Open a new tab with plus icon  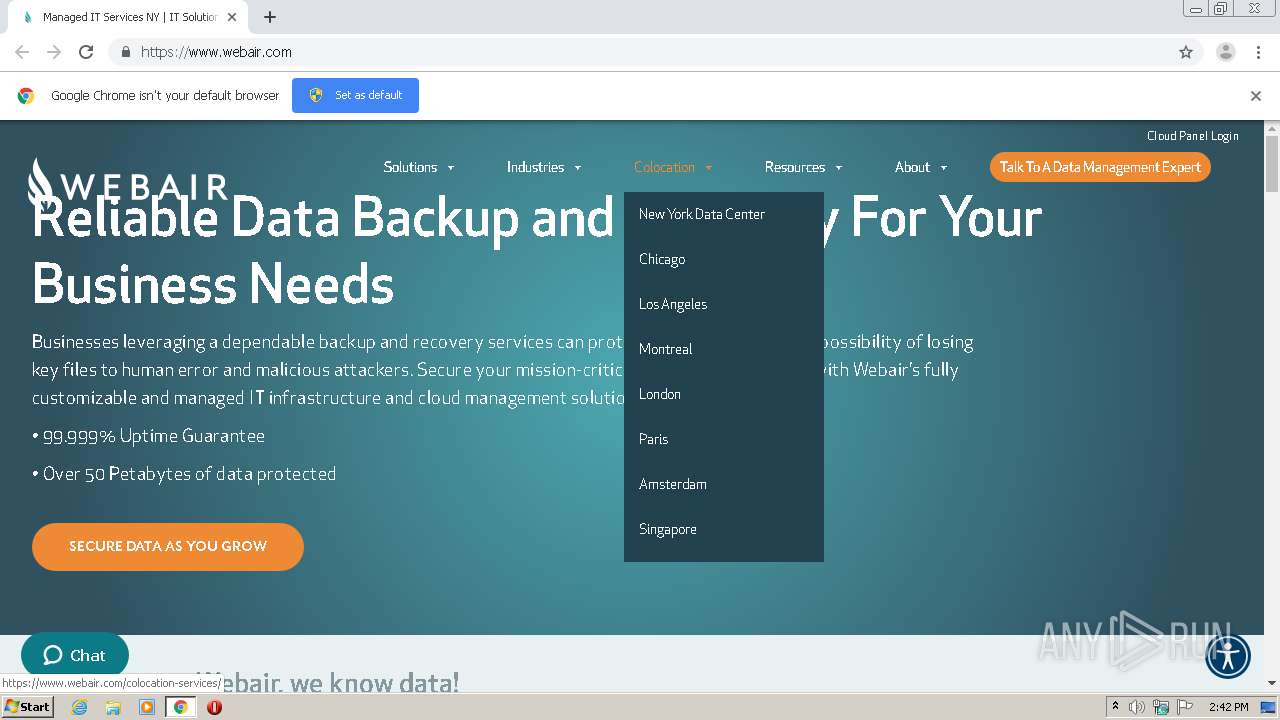click(270, 17)
